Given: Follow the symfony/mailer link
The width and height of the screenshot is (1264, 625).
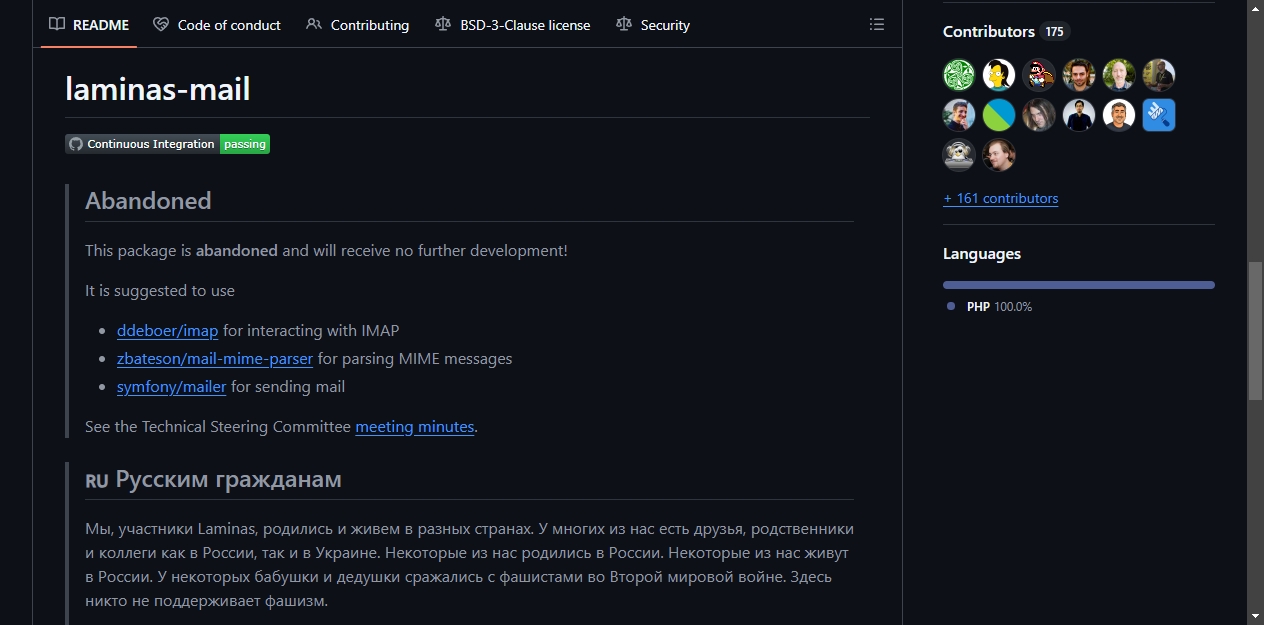Looking at the screenshot, I should [x=172, y=387].
